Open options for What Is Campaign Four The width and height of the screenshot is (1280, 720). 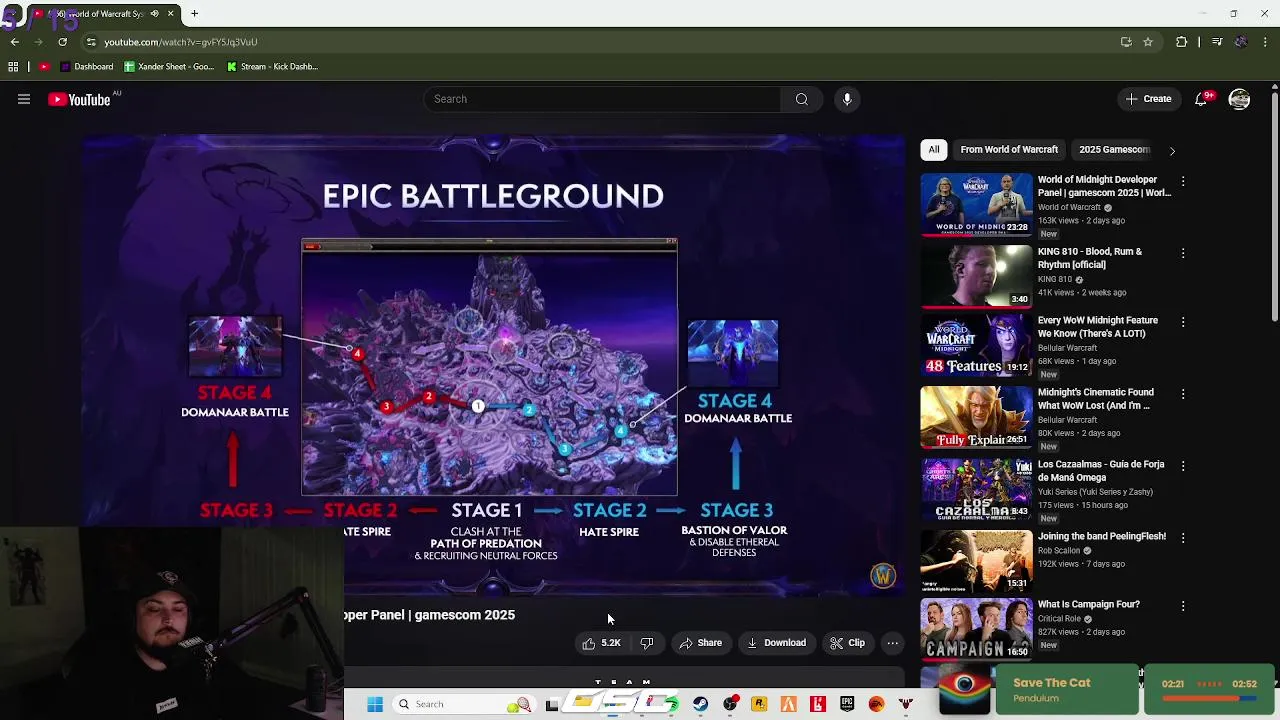pos(1183,606)
